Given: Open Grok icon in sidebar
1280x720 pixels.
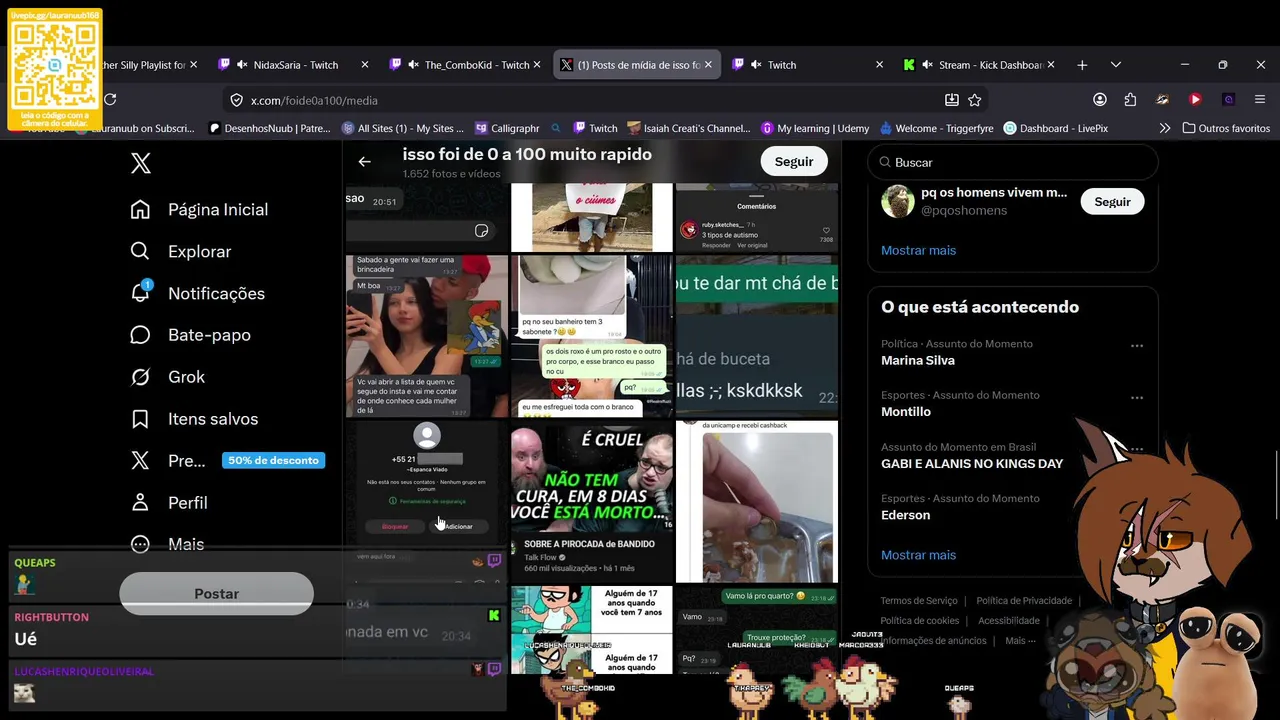Looking at the screenshot, I should click(x=140, y=377).
